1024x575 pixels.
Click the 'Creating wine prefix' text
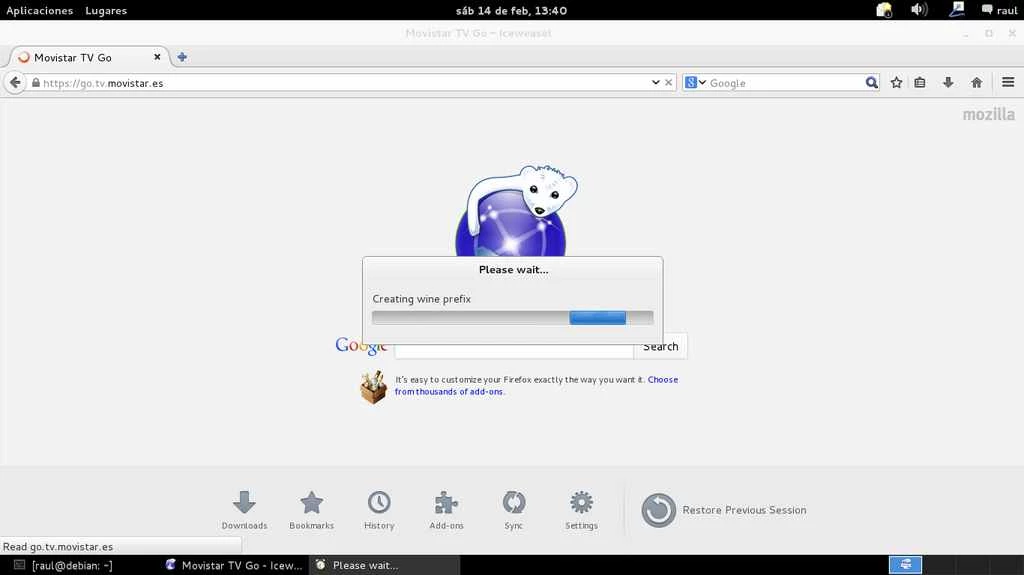coord(421,299)
